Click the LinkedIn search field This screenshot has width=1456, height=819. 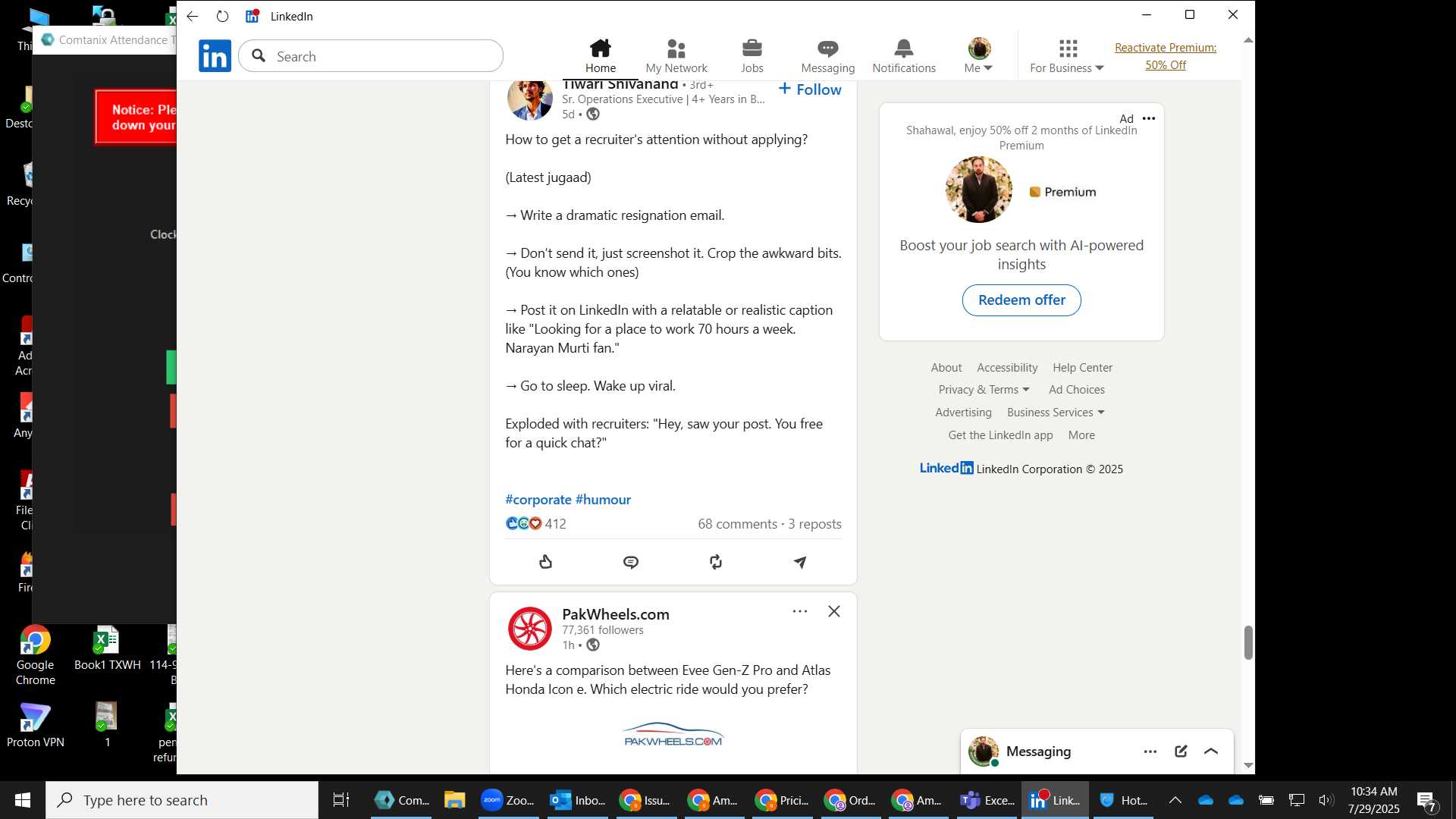point(371,56)
